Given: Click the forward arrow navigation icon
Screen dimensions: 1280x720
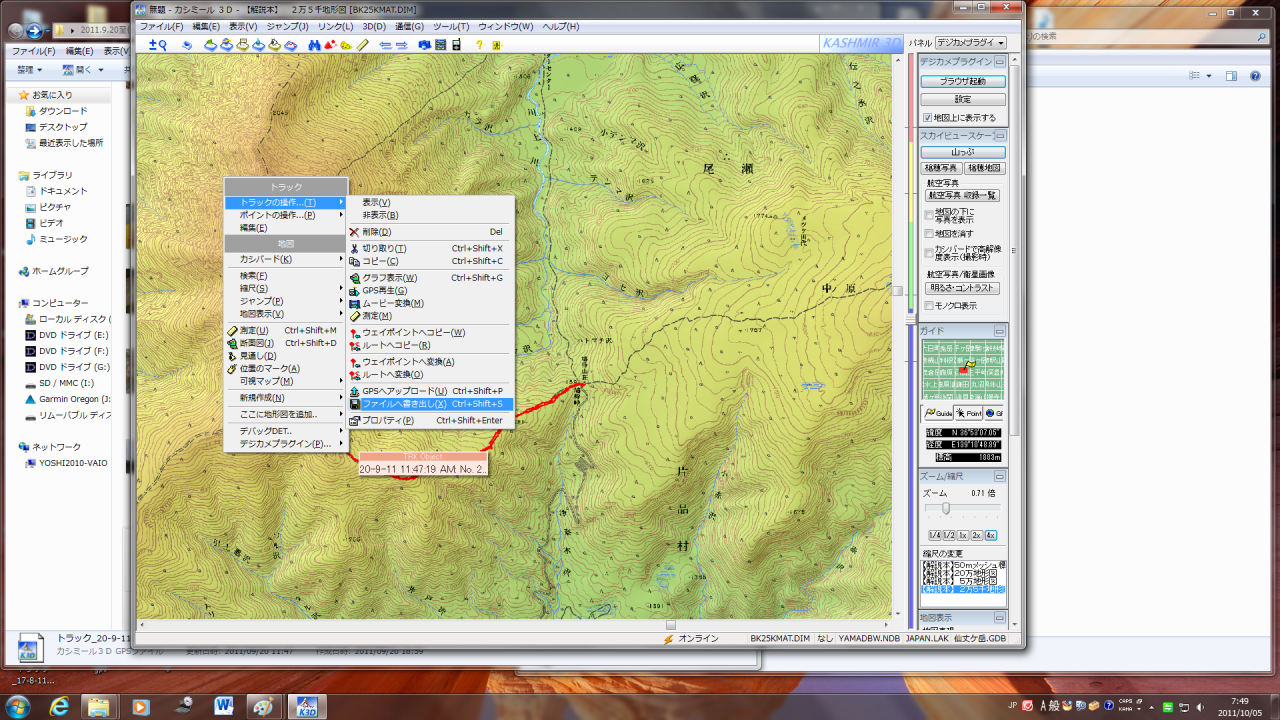Looking at the screenshot, I should [402, 45].
